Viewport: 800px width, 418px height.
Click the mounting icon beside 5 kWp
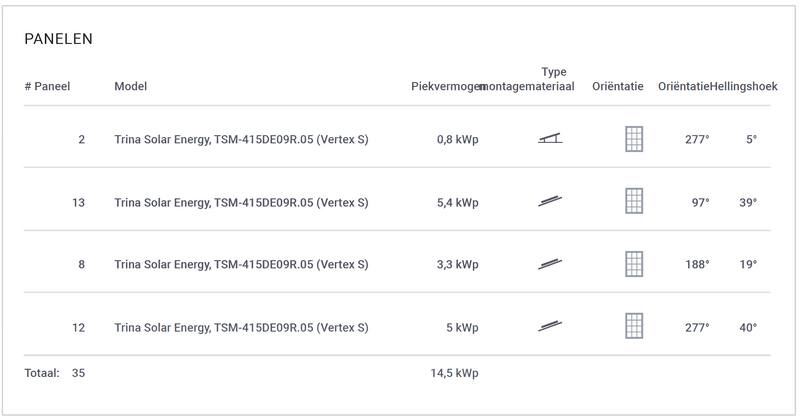pyautogui.click(x=550, y=326)
